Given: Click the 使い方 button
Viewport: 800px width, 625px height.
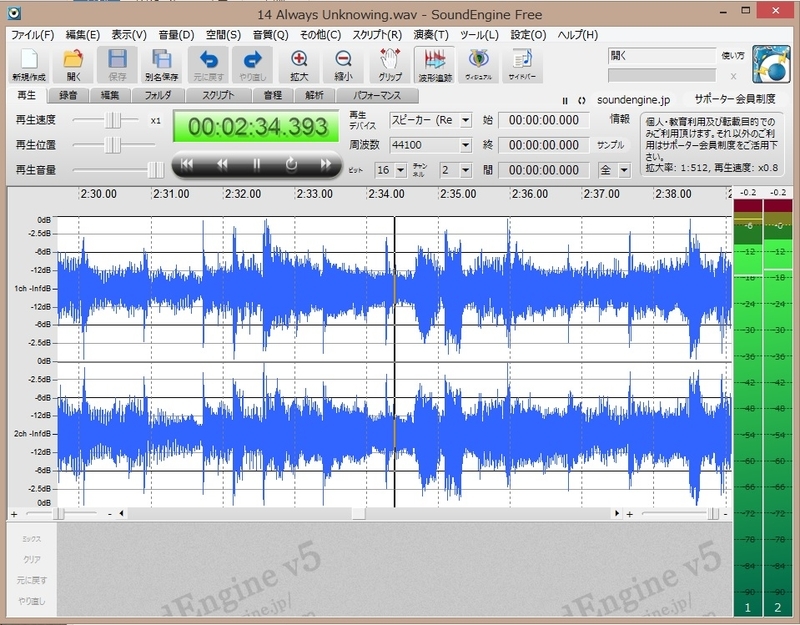Looking at the screenshot, I should [733, 56].
